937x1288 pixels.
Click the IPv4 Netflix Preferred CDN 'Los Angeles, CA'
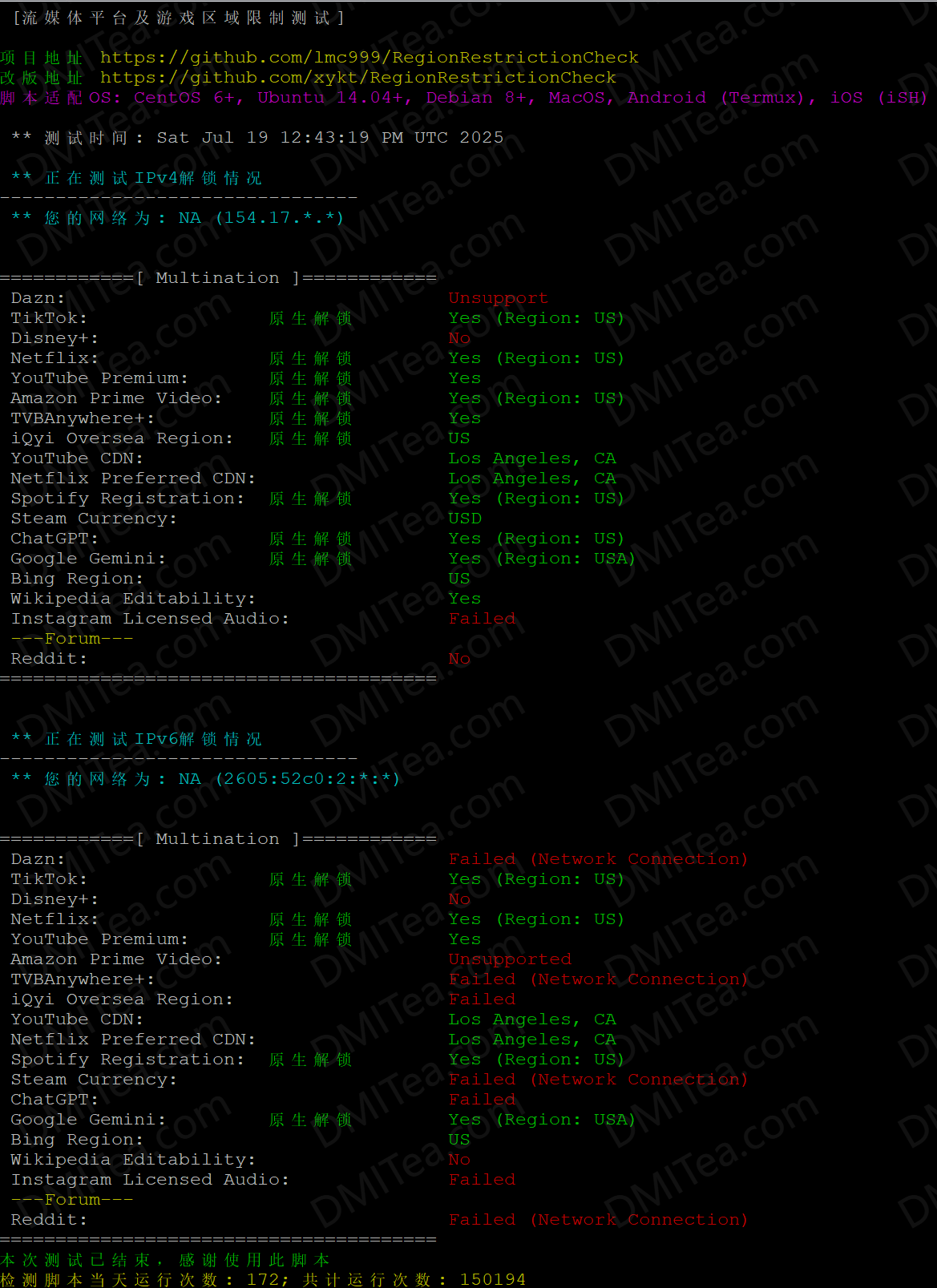coord(532,478)
